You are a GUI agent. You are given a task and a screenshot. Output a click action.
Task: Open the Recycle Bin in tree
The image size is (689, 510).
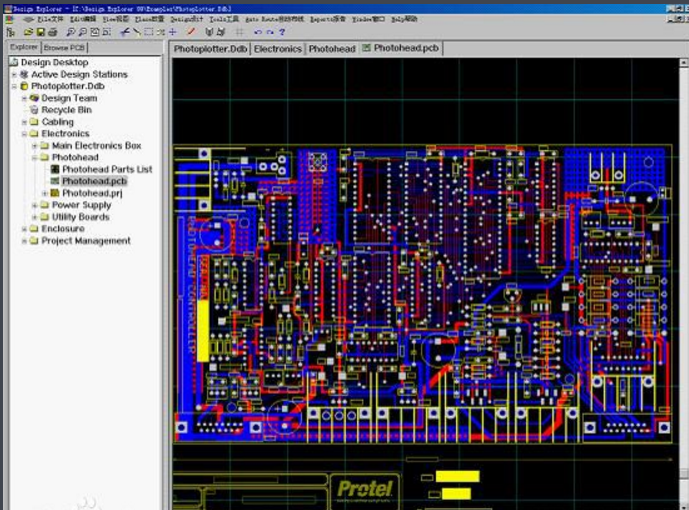pos(66,110)
